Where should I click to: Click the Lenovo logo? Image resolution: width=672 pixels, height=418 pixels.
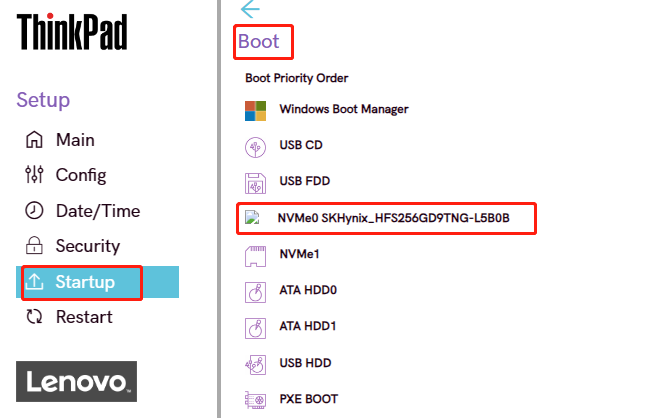point(77,381)
